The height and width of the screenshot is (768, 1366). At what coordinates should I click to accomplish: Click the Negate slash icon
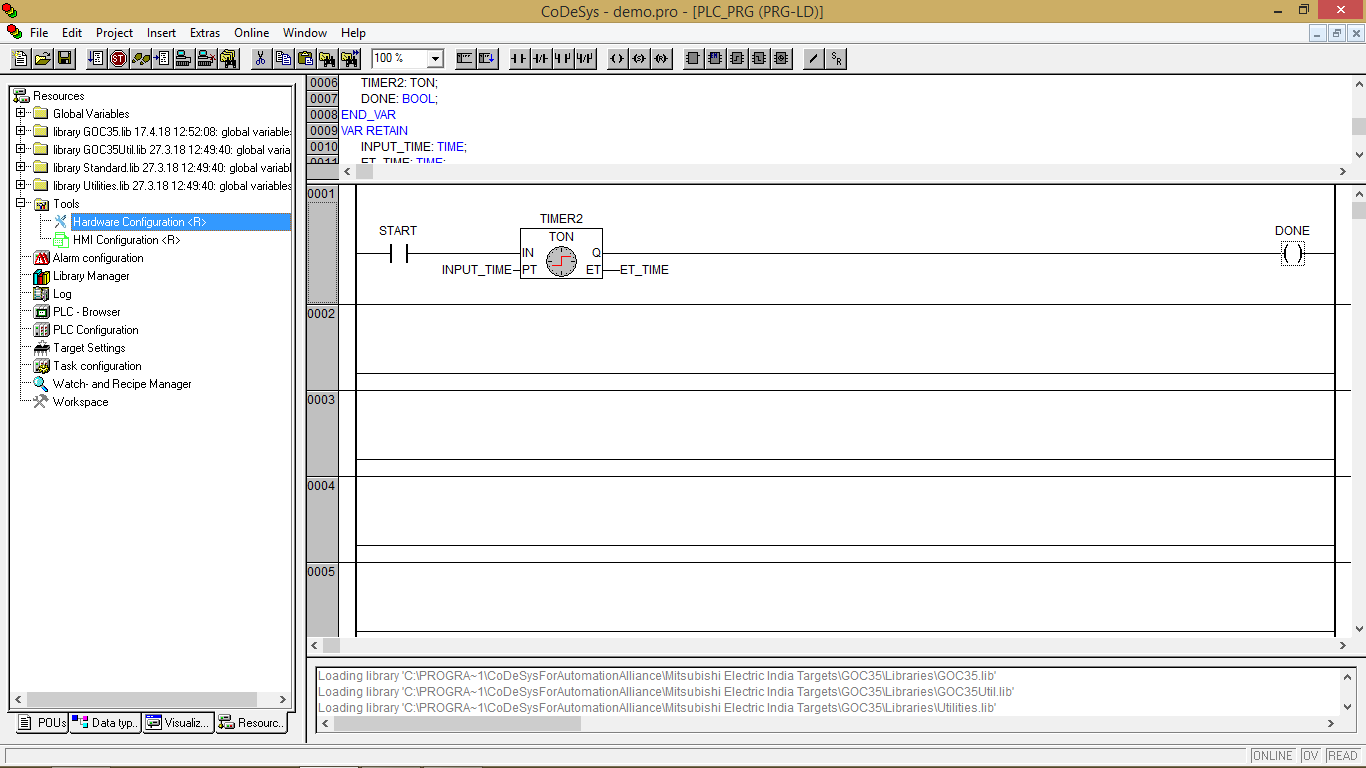tap(814, 58)
